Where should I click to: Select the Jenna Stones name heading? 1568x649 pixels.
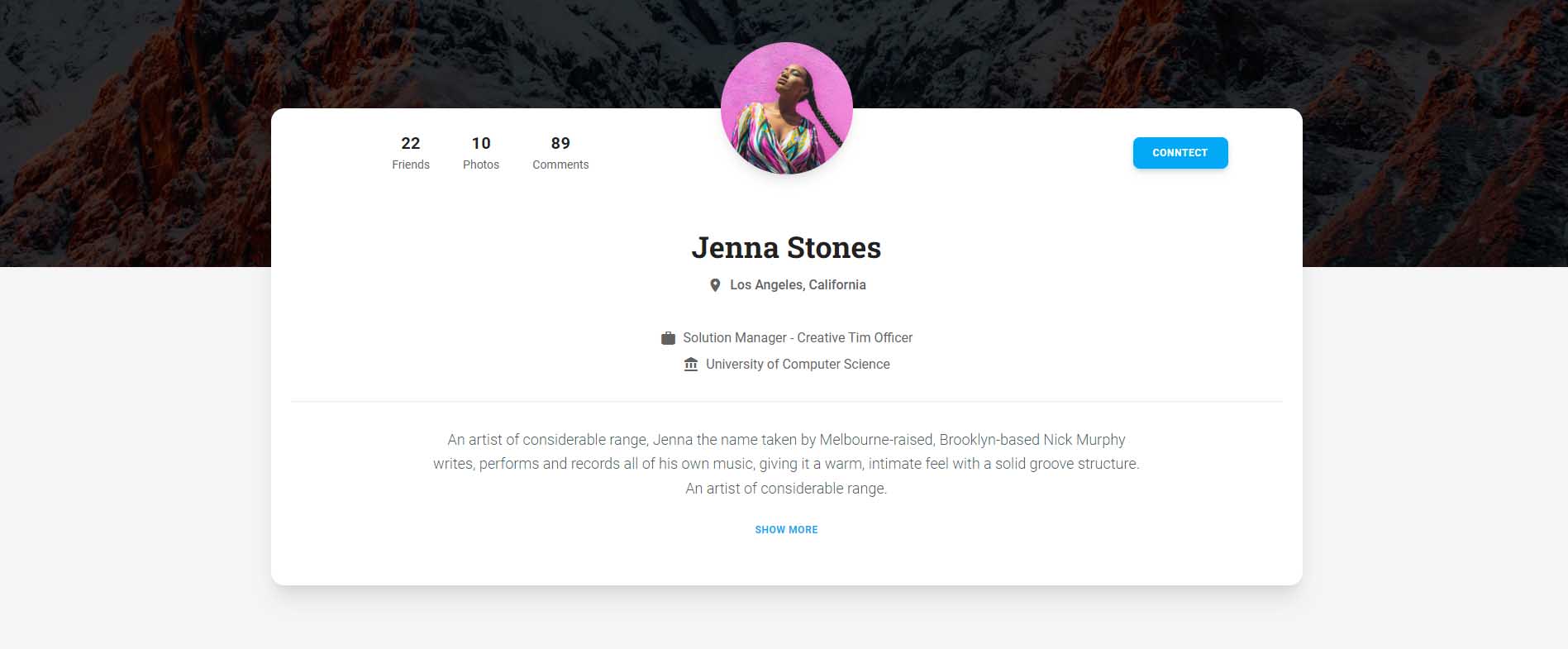[x=786, y=247]
